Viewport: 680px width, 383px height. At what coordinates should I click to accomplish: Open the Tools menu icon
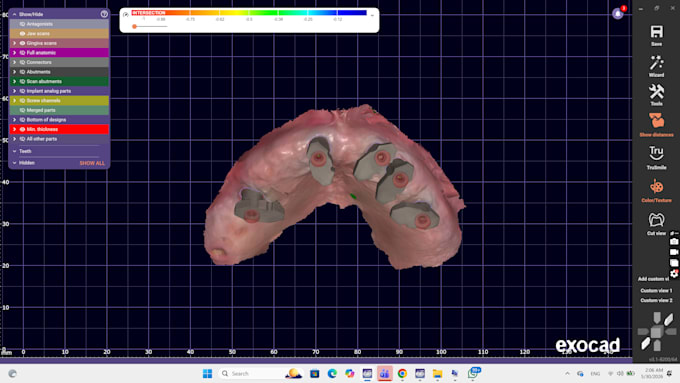click(656, 95)
